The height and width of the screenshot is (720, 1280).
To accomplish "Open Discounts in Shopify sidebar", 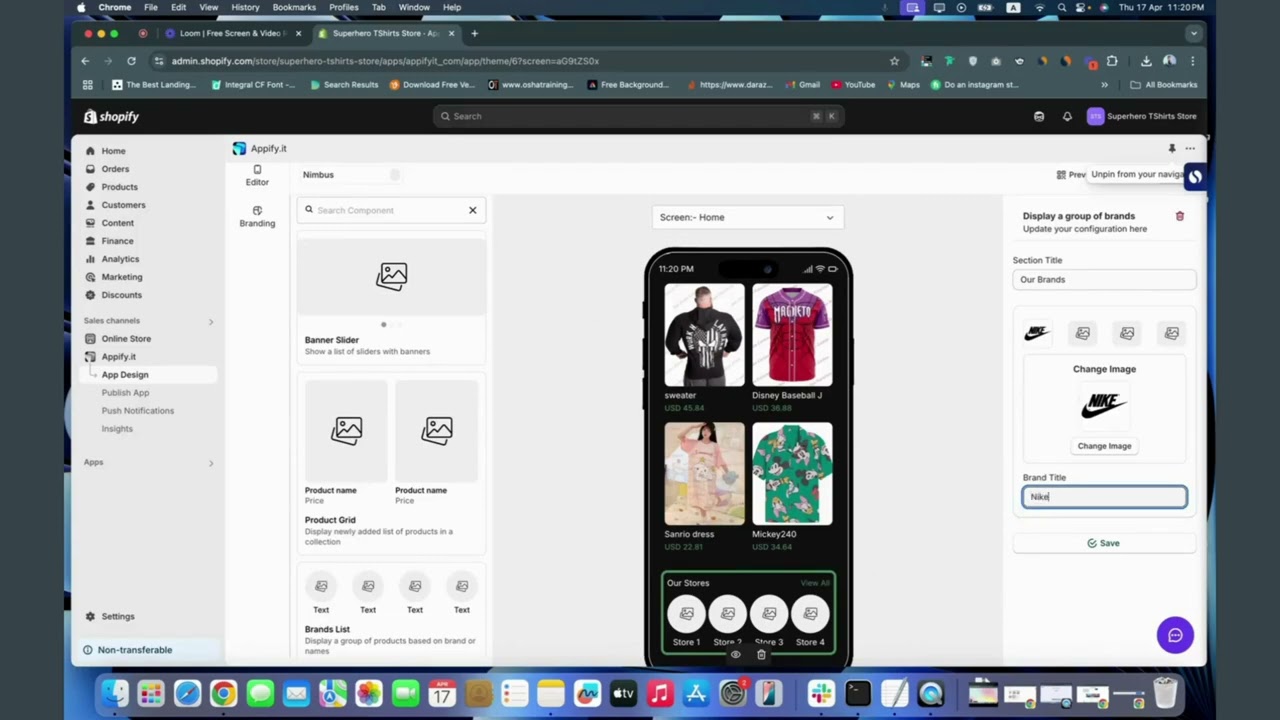I will [121, 295].
